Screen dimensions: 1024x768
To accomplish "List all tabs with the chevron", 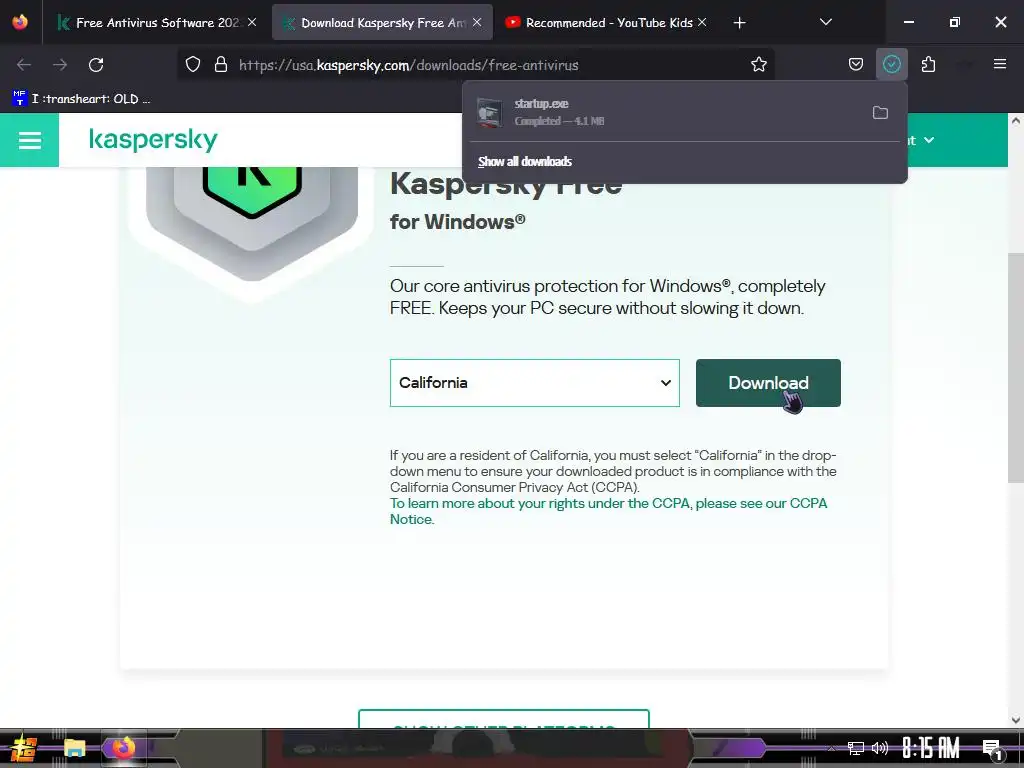I will coord(825,22).
